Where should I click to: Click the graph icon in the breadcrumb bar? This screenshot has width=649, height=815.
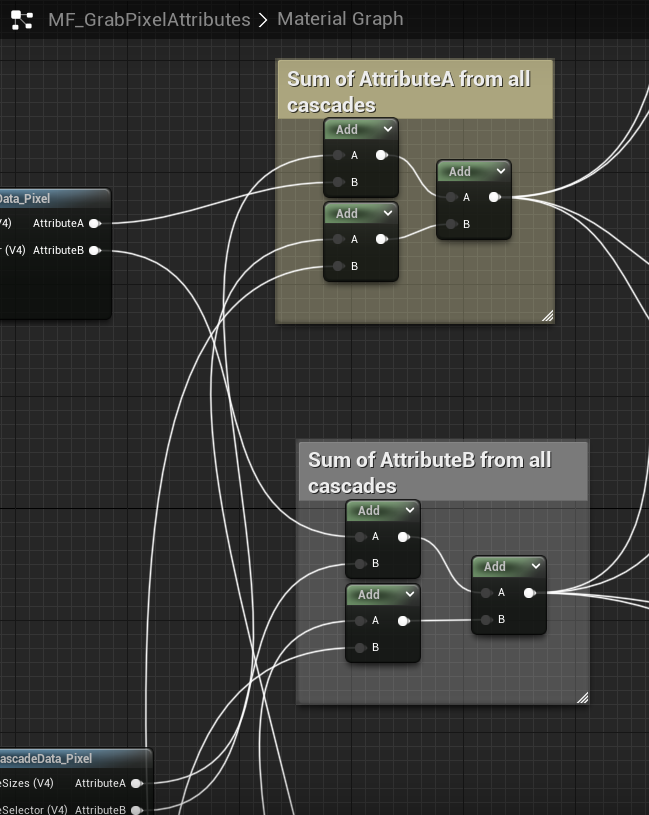tap(23, 19)
